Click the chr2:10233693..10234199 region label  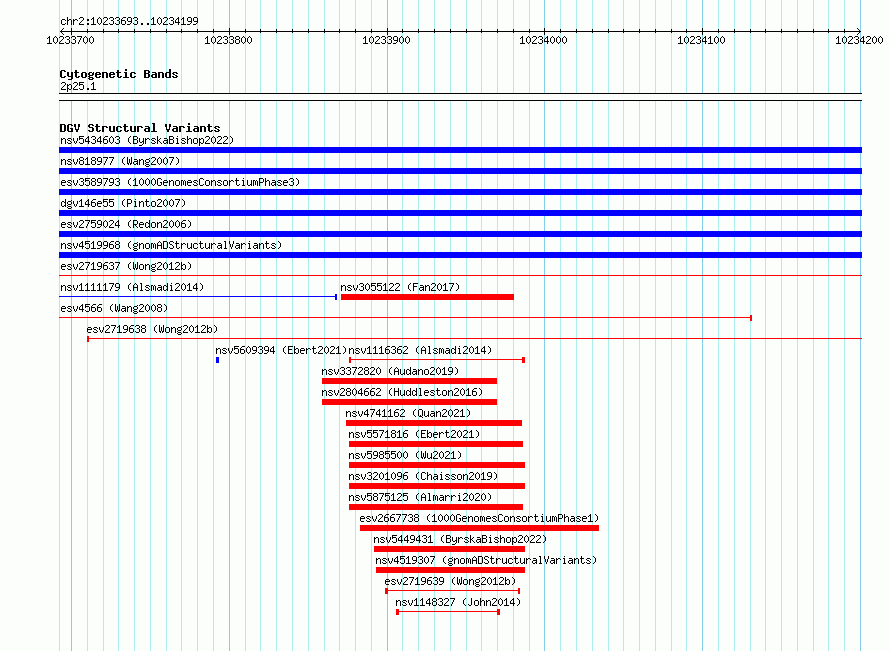pyautogui.click(x=129, y=21)
